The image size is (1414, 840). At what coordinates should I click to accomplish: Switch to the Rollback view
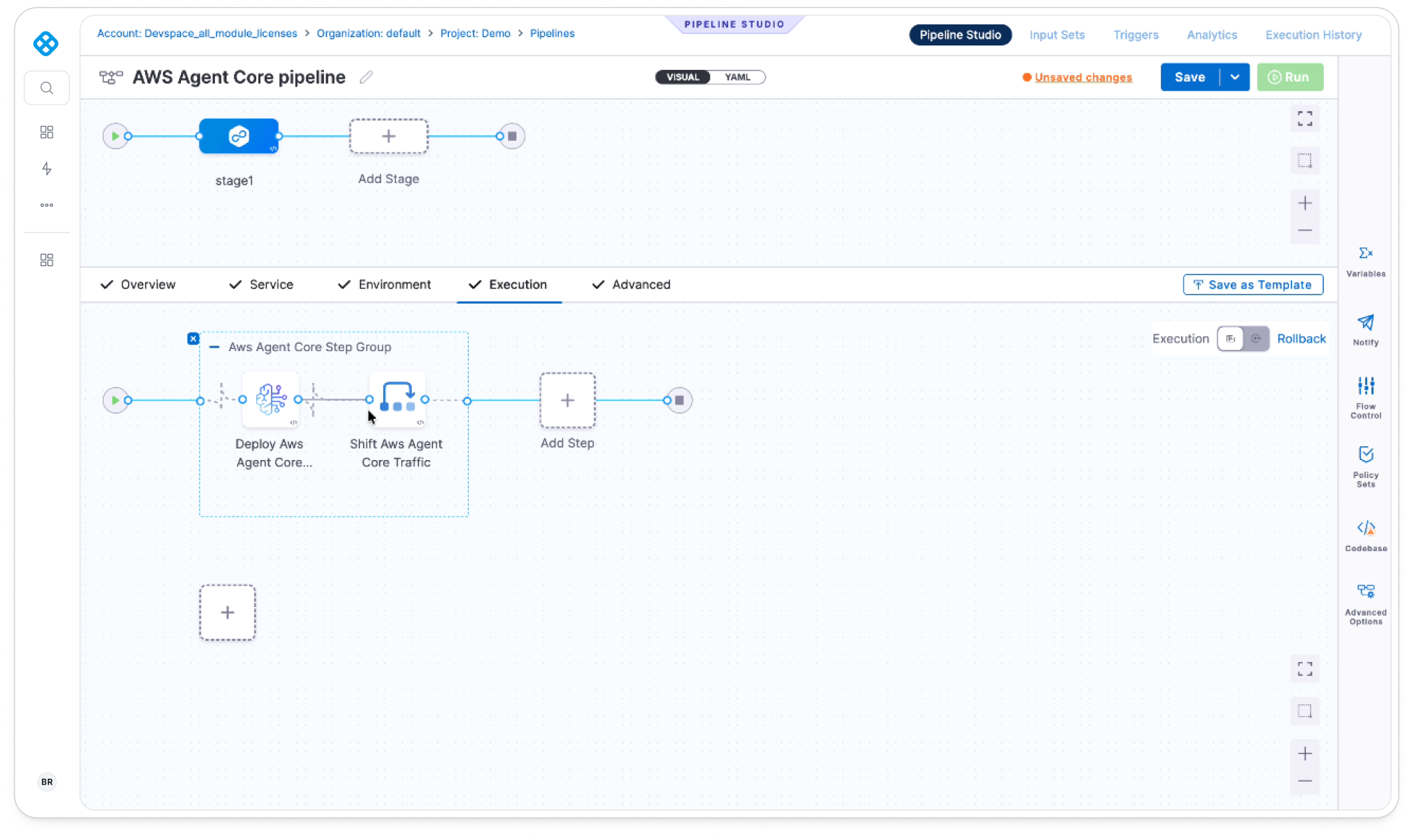(x=1301, y=339)
